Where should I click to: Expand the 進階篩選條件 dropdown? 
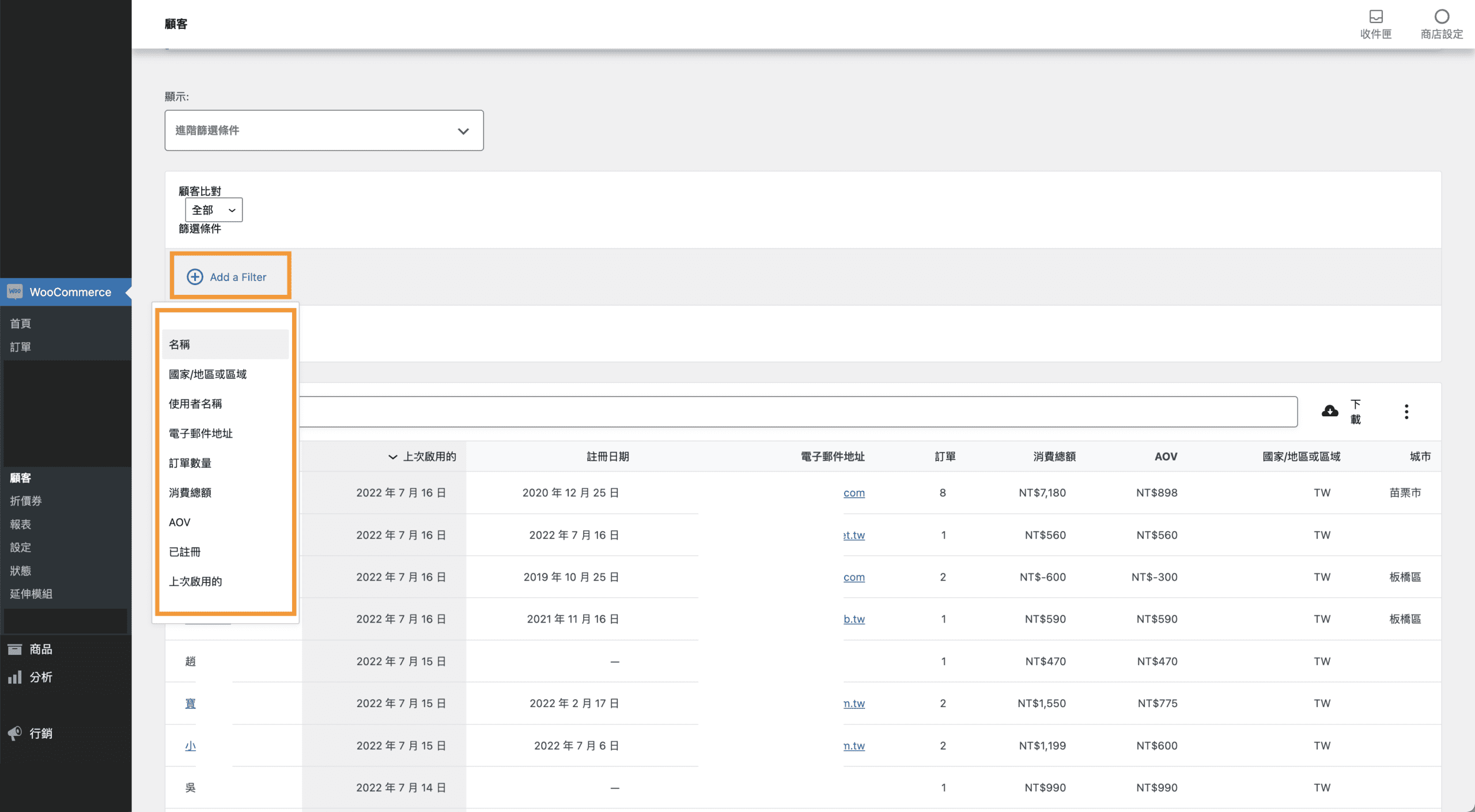324,131
